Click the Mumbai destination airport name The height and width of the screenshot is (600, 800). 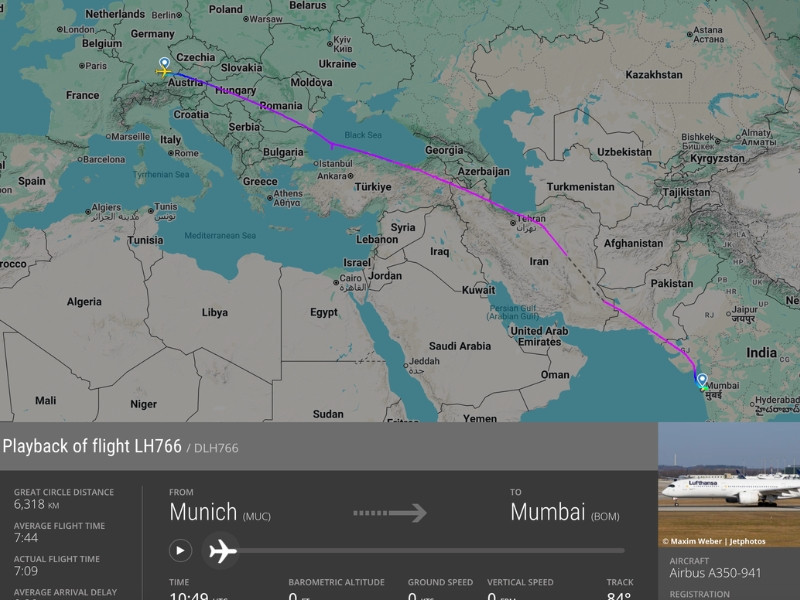[548, 512]
